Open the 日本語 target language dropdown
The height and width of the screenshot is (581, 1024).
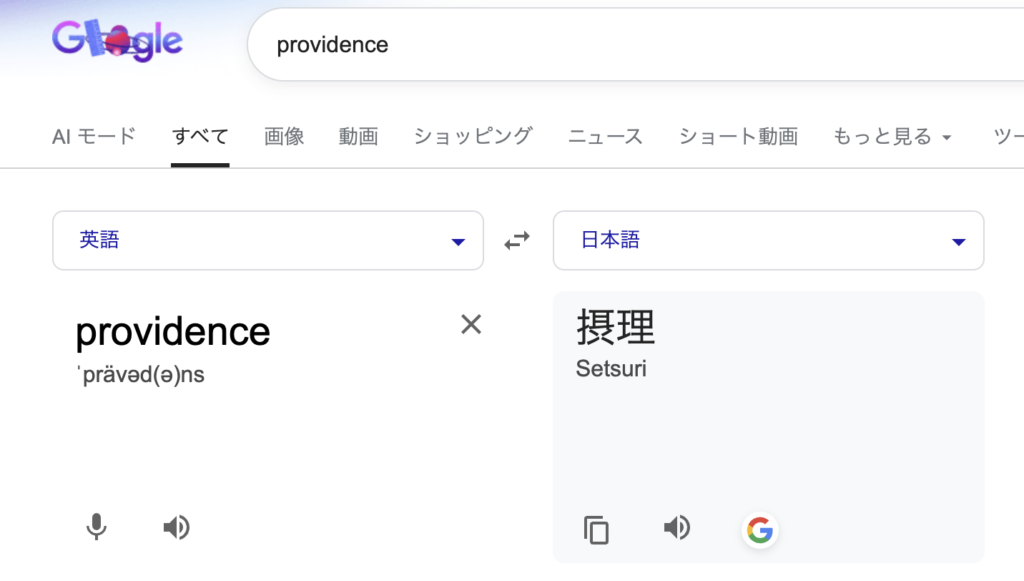(x=768, y=241)
